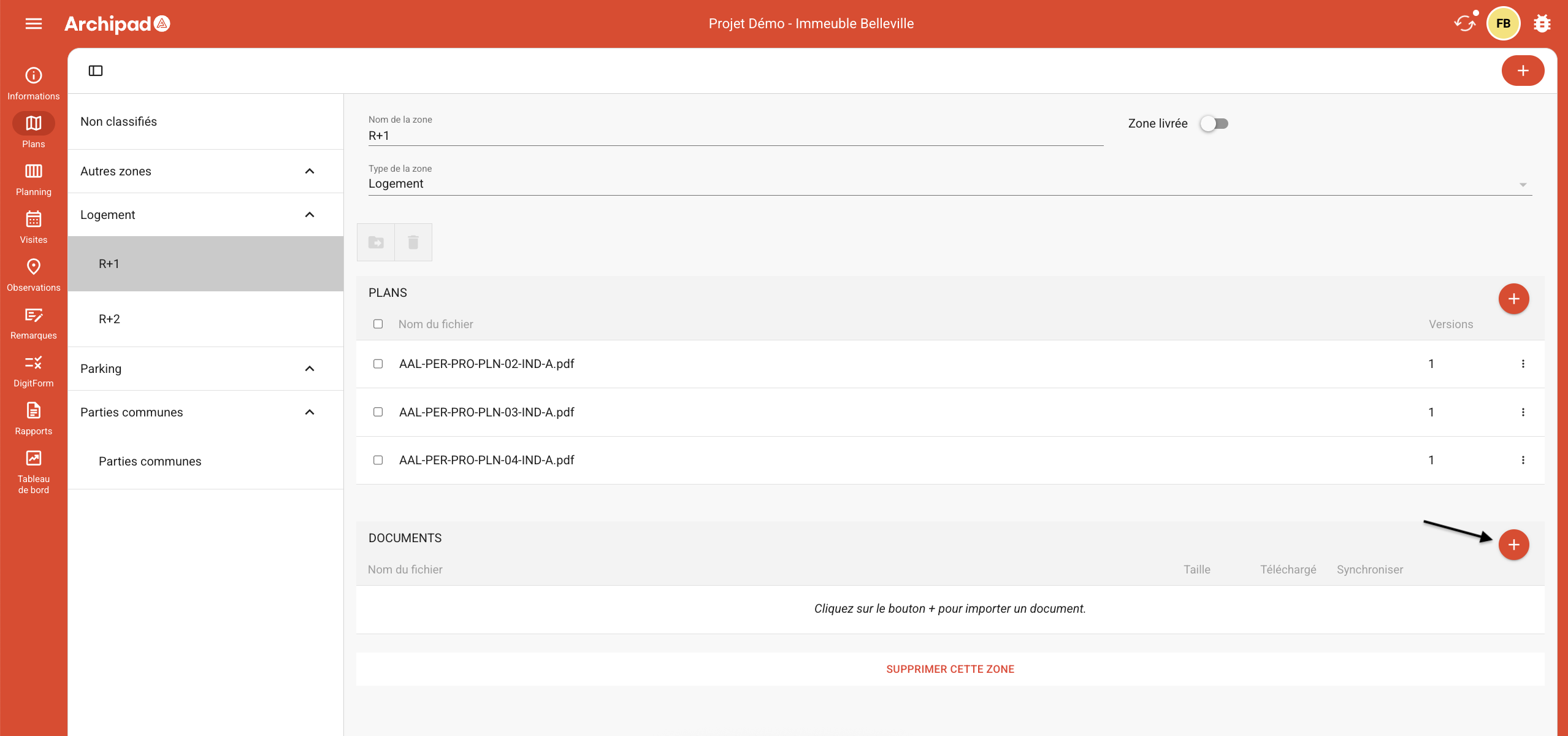Click the trash delete icon
Image resolution: width=1568 pixels, height=736 pixels.
[x=413, y=242]
